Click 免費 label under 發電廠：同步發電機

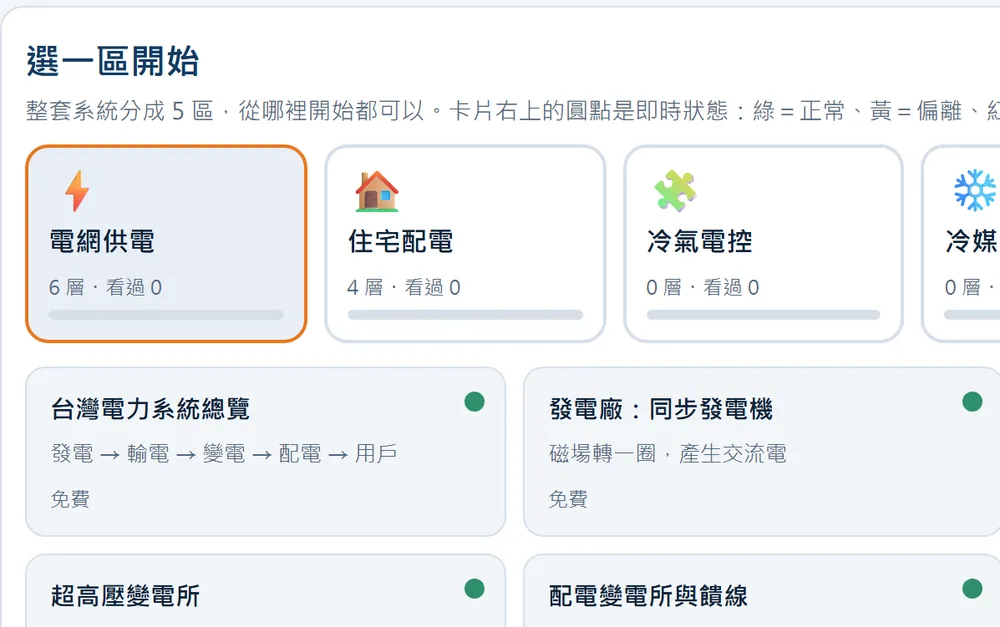[x=568, y=499]
